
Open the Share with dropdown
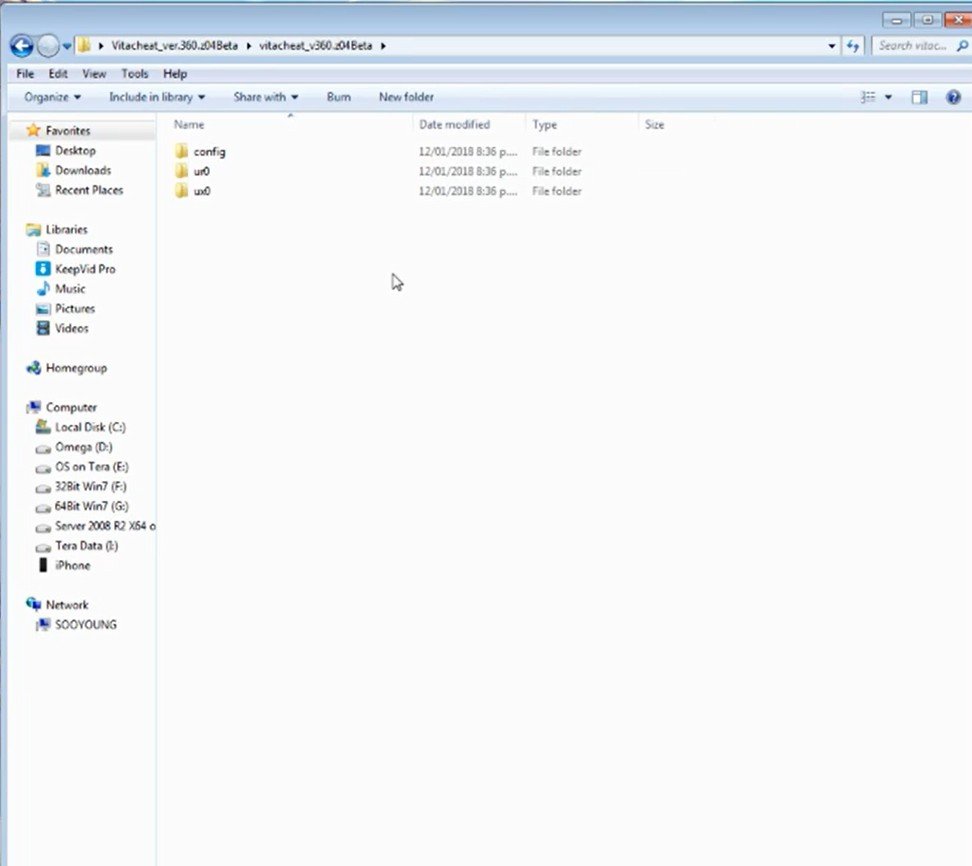click(265, 97)
